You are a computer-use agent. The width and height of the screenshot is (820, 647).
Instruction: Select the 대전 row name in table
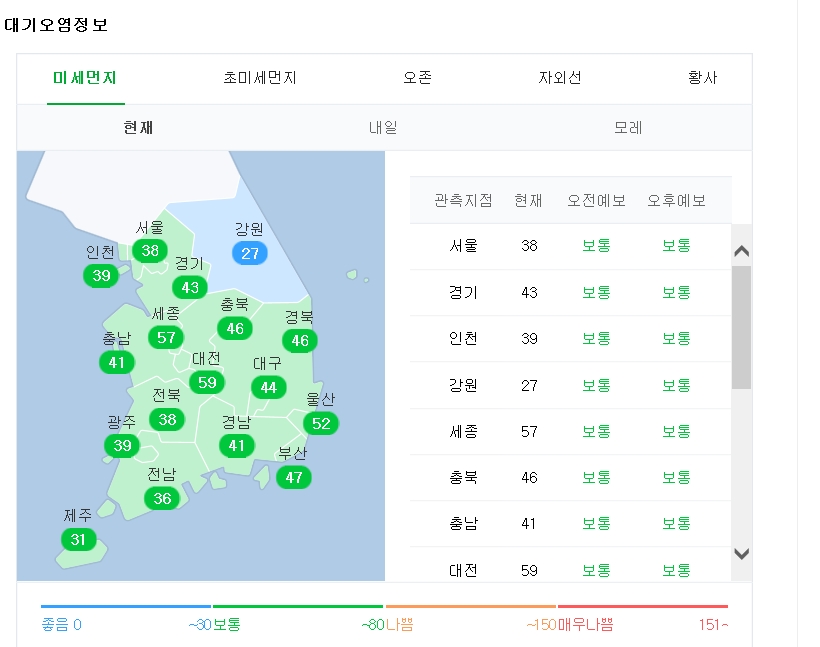pos(463,570)
